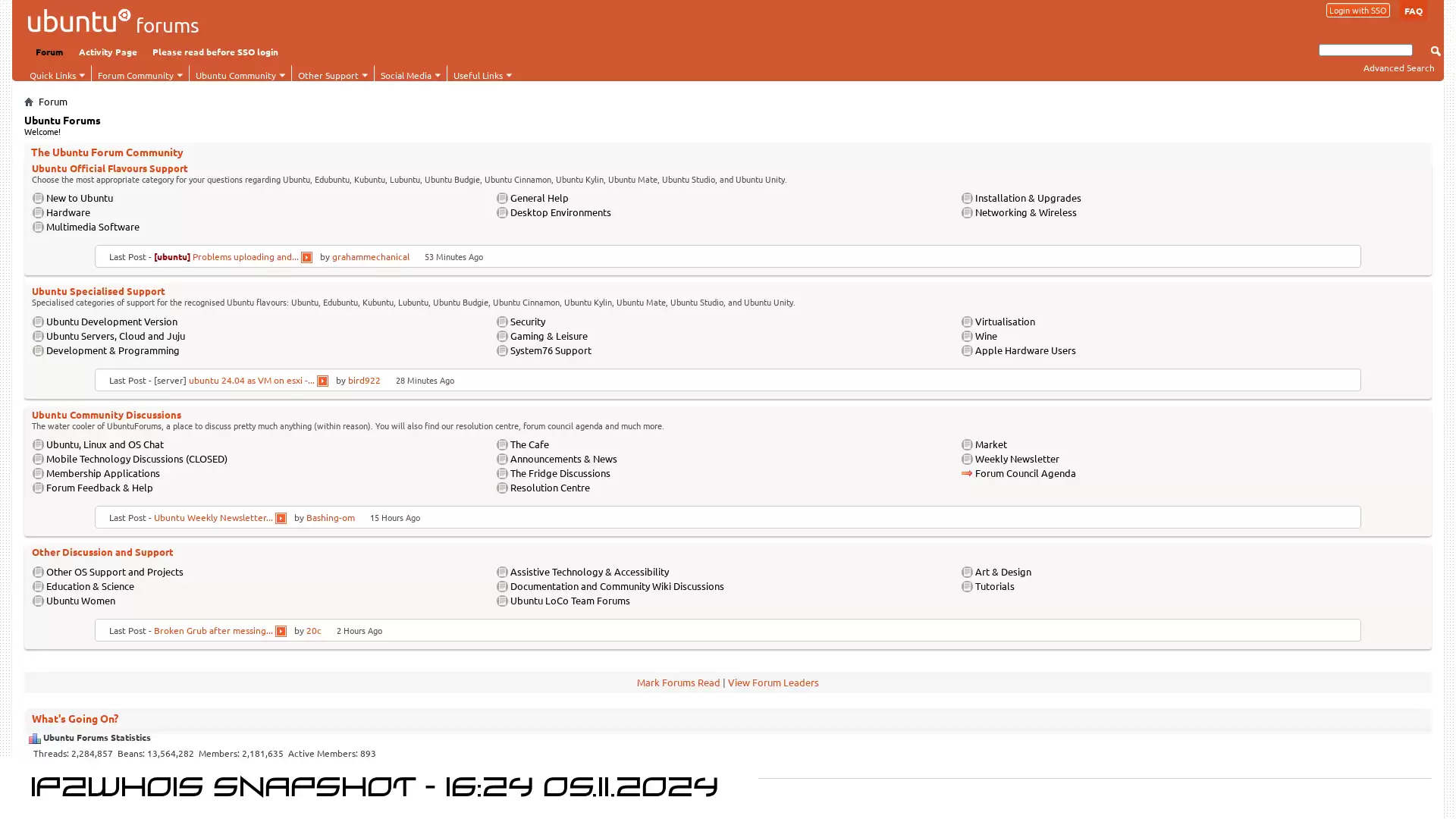Click the Tutorials forum status icon
Screen dimensions: 1456x819
pos(967,587)
